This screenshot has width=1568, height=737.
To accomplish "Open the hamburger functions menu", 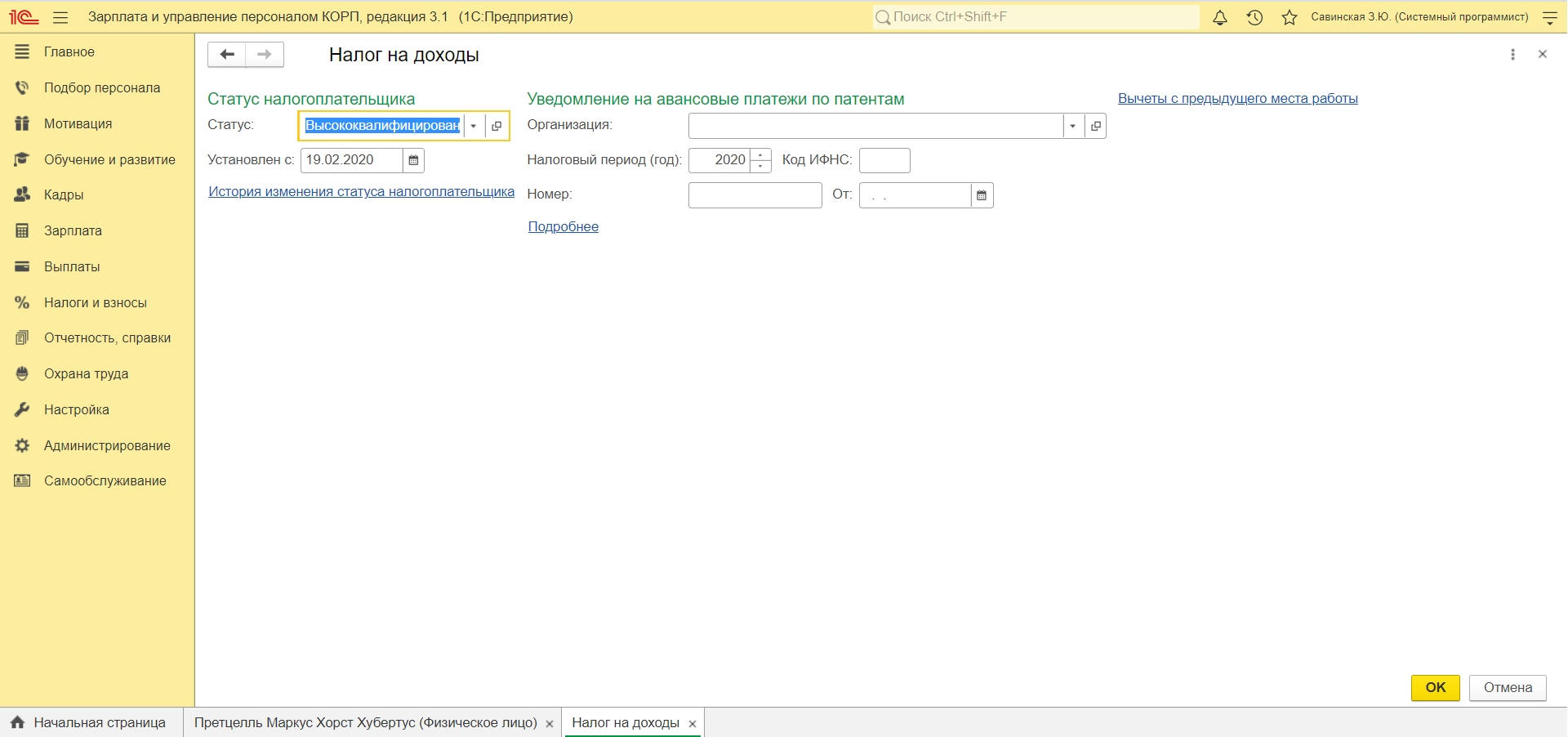I will 60,17.
